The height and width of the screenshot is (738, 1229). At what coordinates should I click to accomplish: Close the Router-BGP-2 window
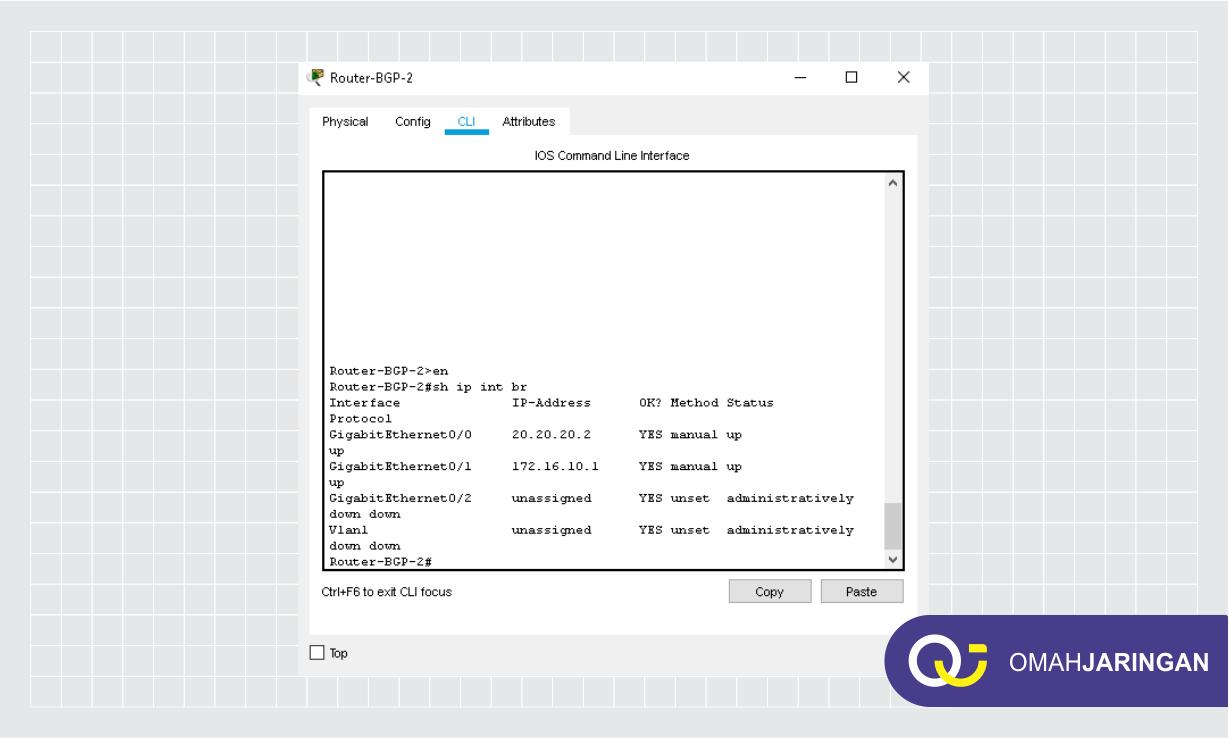click(903, 77)
